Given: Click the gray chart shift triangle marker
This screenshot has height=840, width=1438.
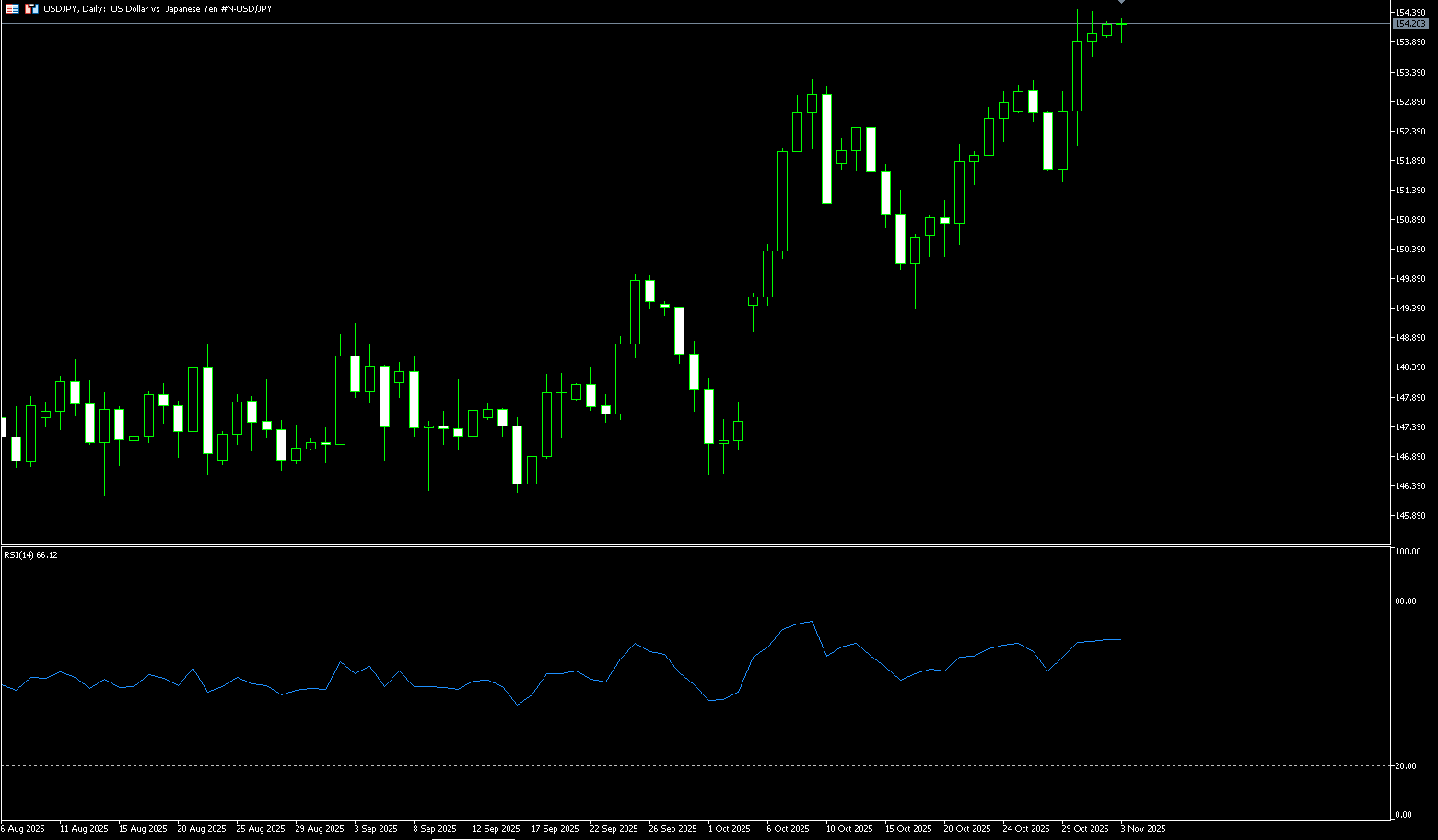Looking at the screenshot, I should (1121, 3).
